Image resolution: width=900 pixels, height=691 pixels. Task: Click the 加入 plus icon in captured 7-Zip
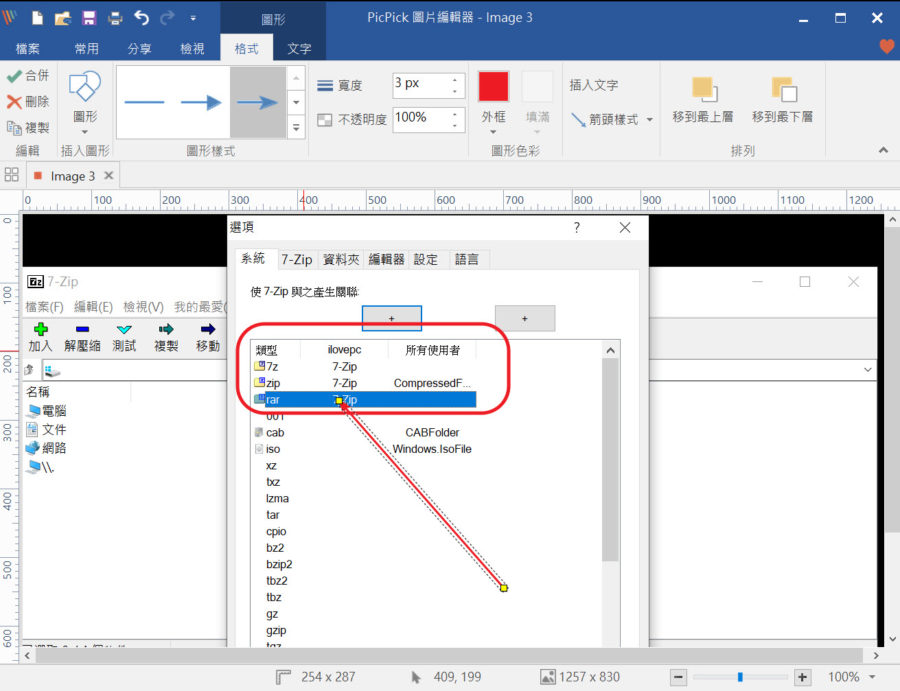40,329
